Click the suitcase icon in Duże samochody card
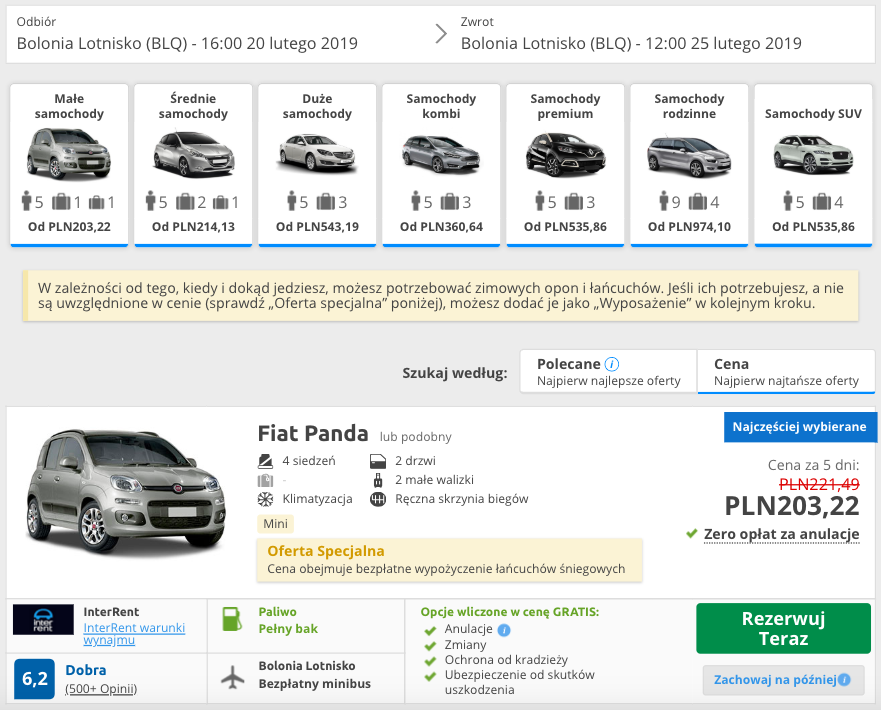The height and width of the screenshot is (710, 881). pos(326,201)
